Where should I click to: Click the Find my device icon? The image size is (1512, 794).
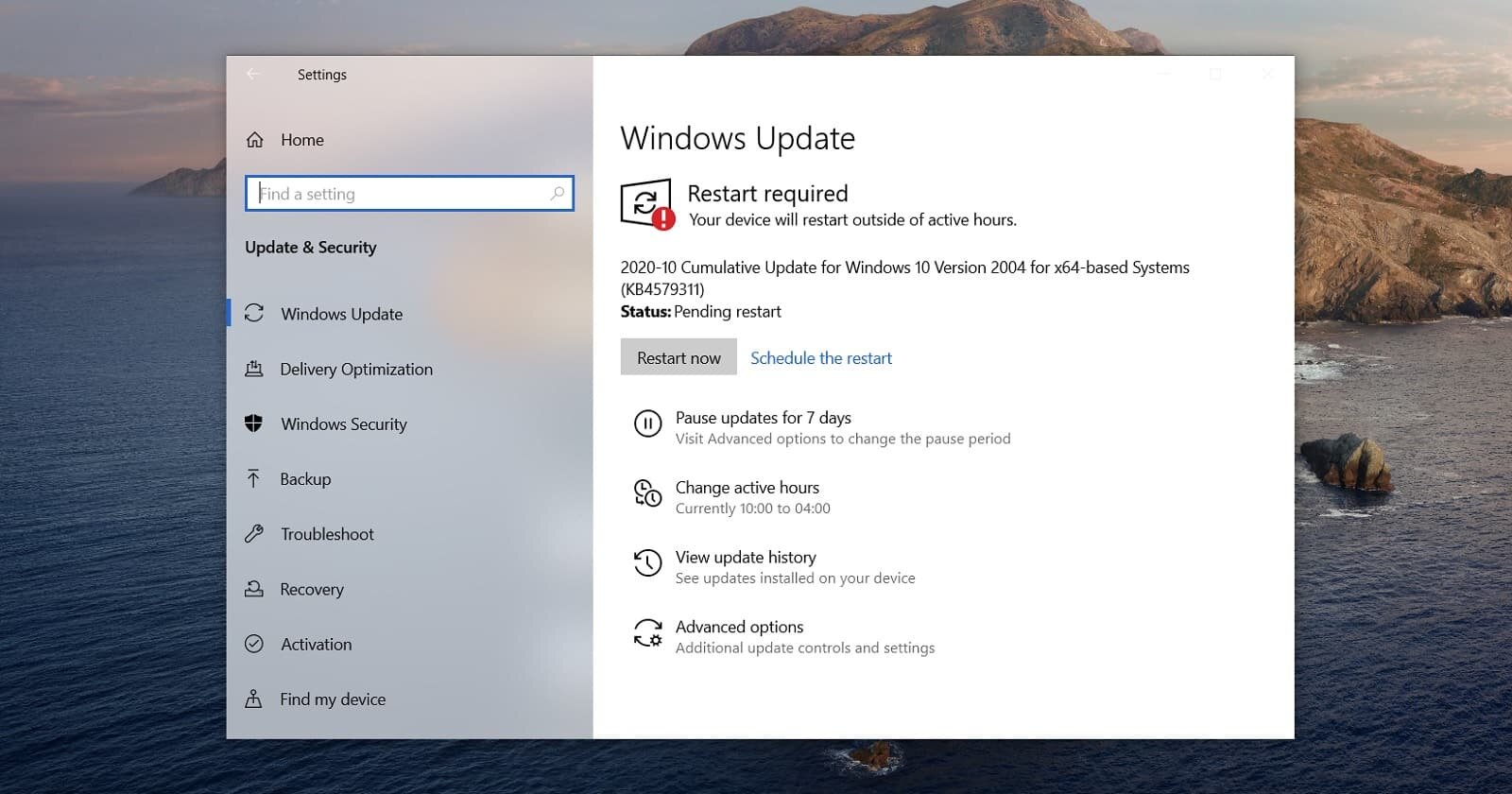pyautogui.click(x=253, y=699)
